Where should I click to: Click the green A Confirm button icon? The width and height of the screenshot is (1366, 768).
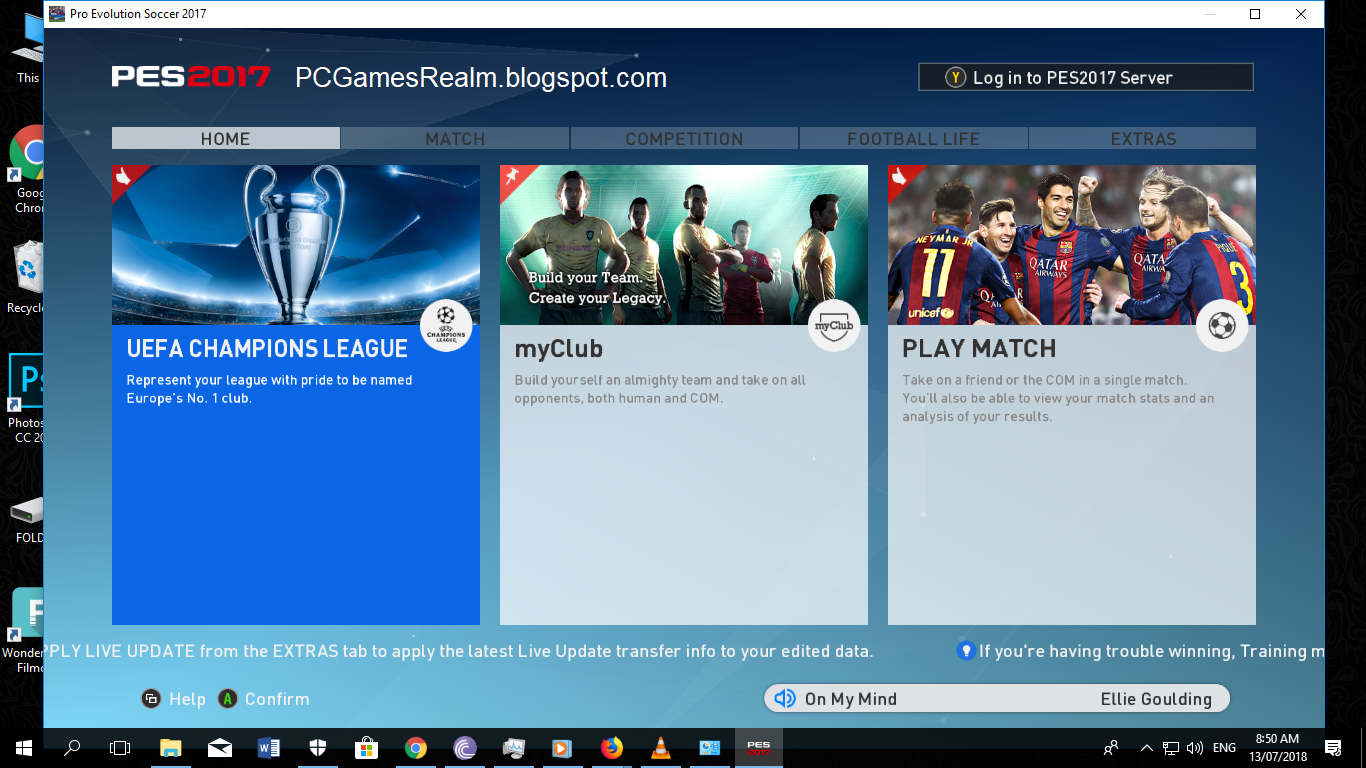click(228, 699)
